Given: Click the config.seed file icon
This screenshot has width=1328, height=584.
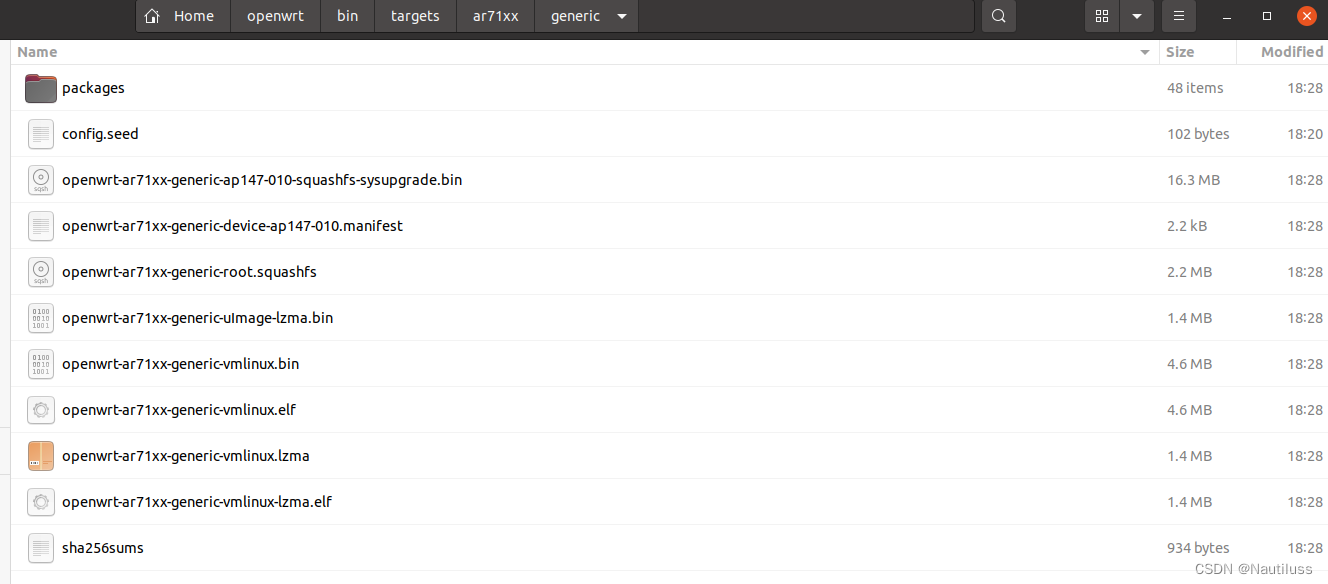Looking at the screenshot, I should 41,134.
